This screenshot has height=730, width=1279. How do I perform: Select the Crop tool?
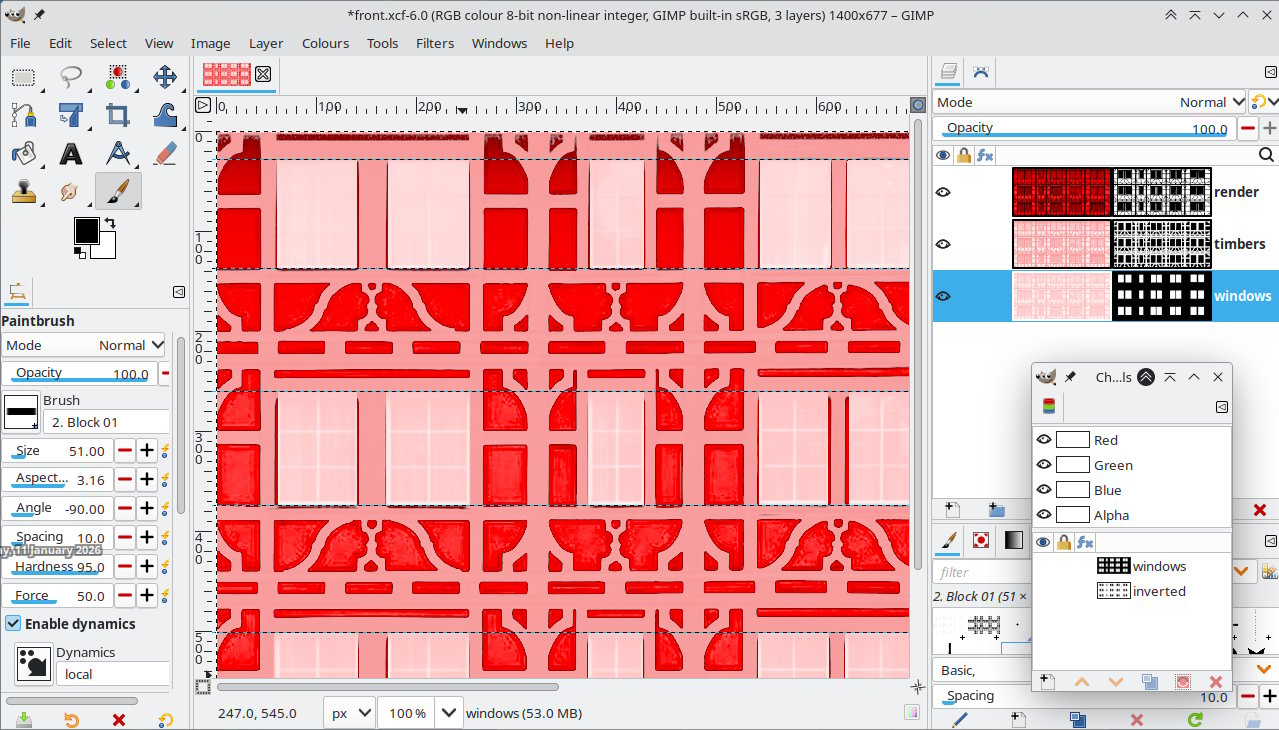click(118, 115)
